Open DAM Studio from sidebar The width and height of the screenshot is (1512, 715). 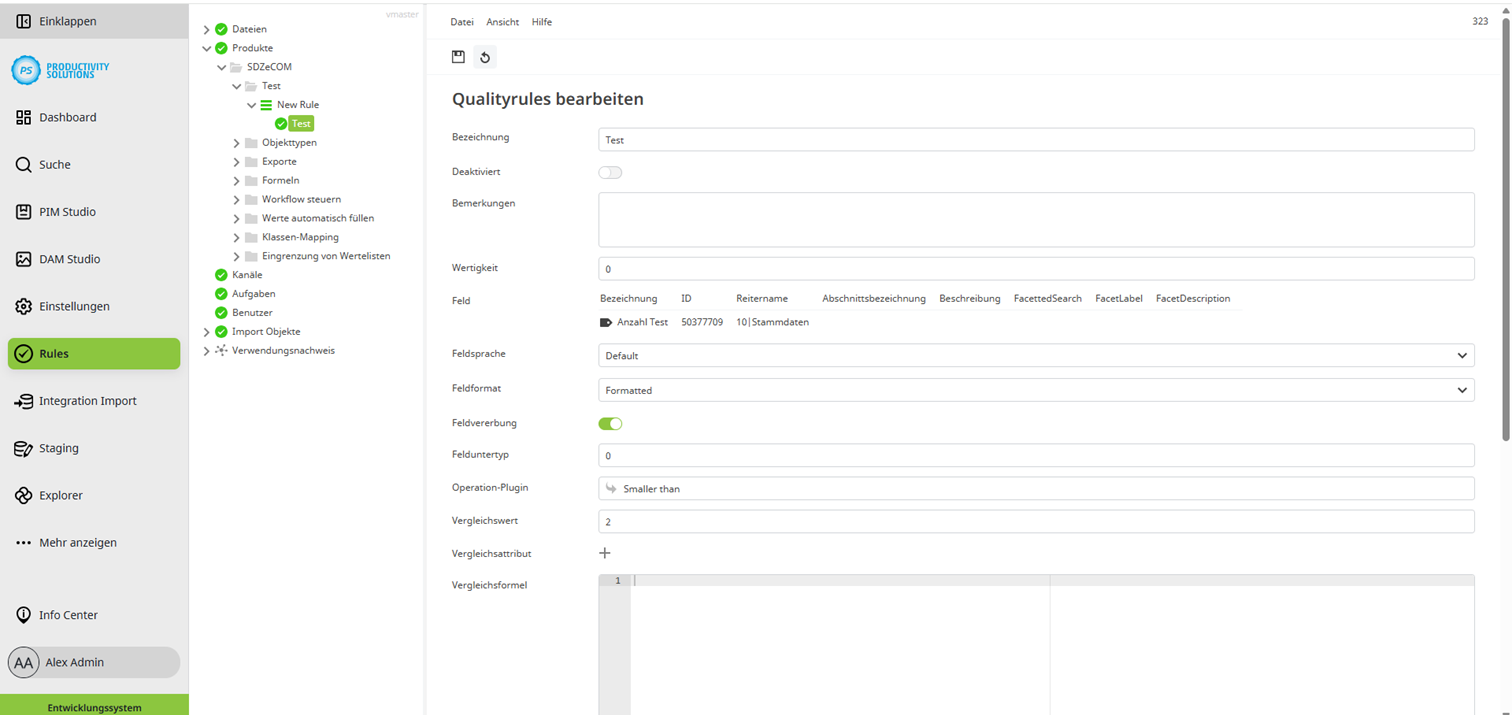(24, 259)
